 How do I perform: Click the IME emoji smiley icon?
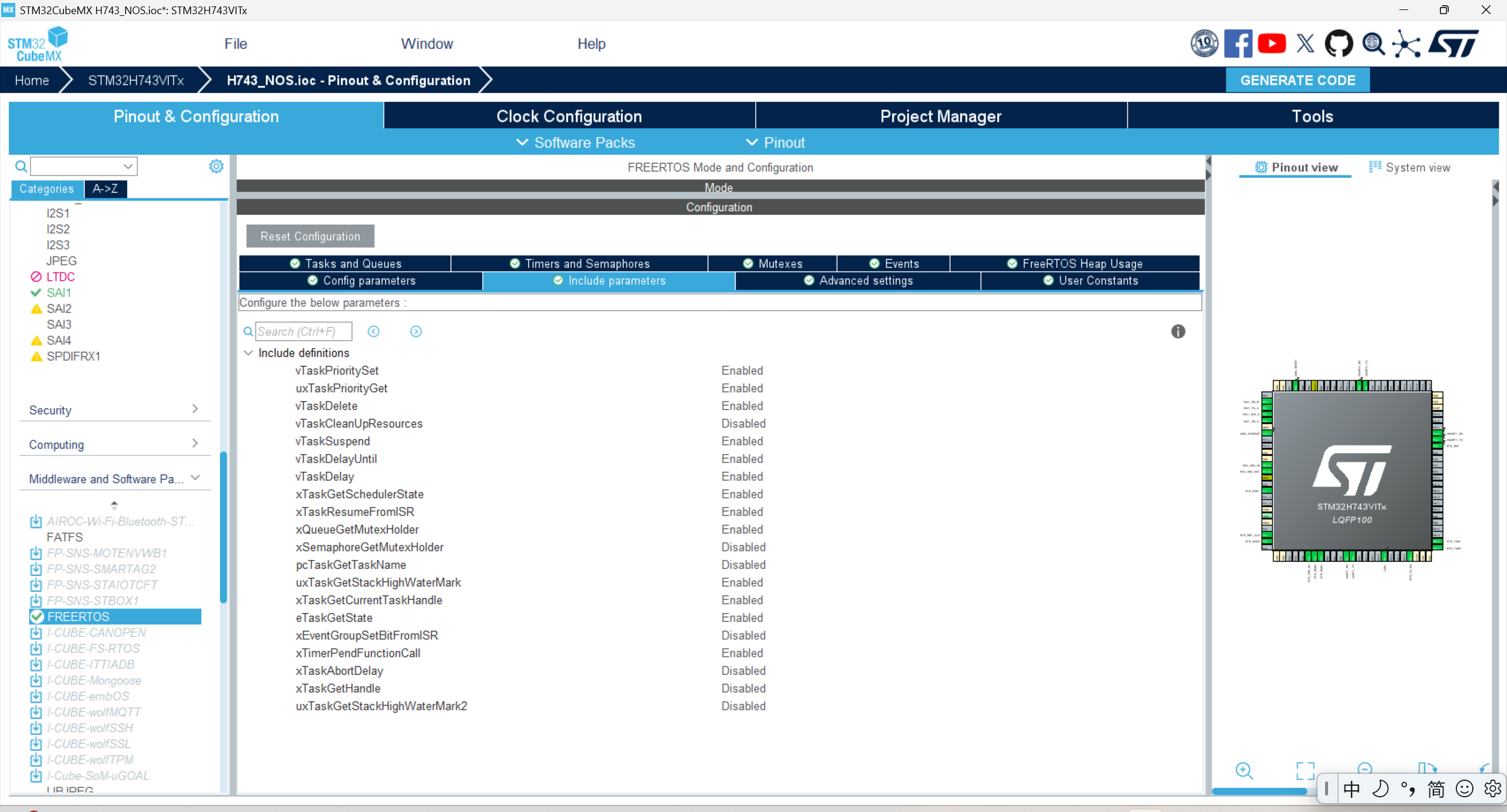1464,788
